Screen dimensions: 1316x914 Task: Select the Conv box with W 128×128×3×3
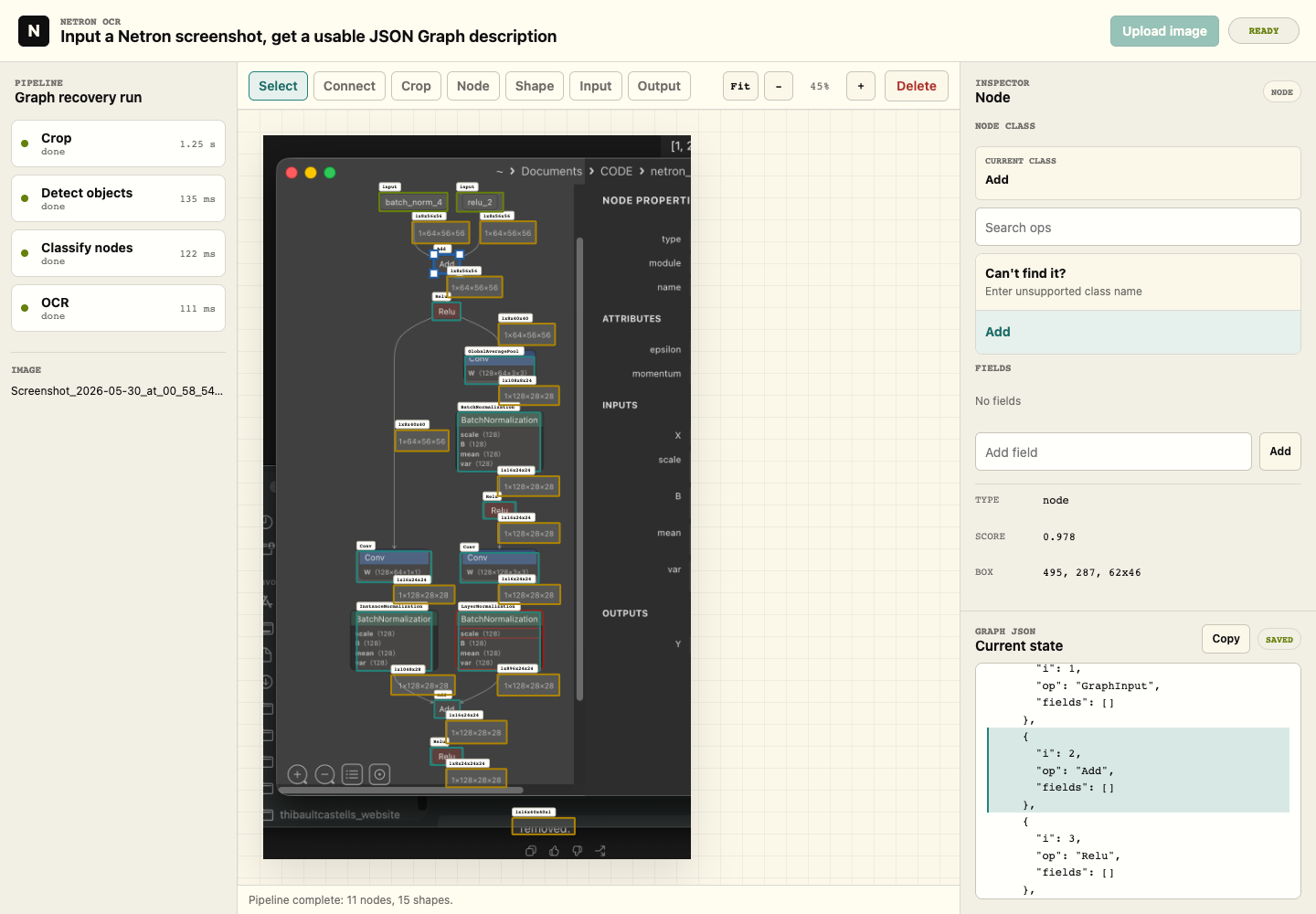click(500, 566)
